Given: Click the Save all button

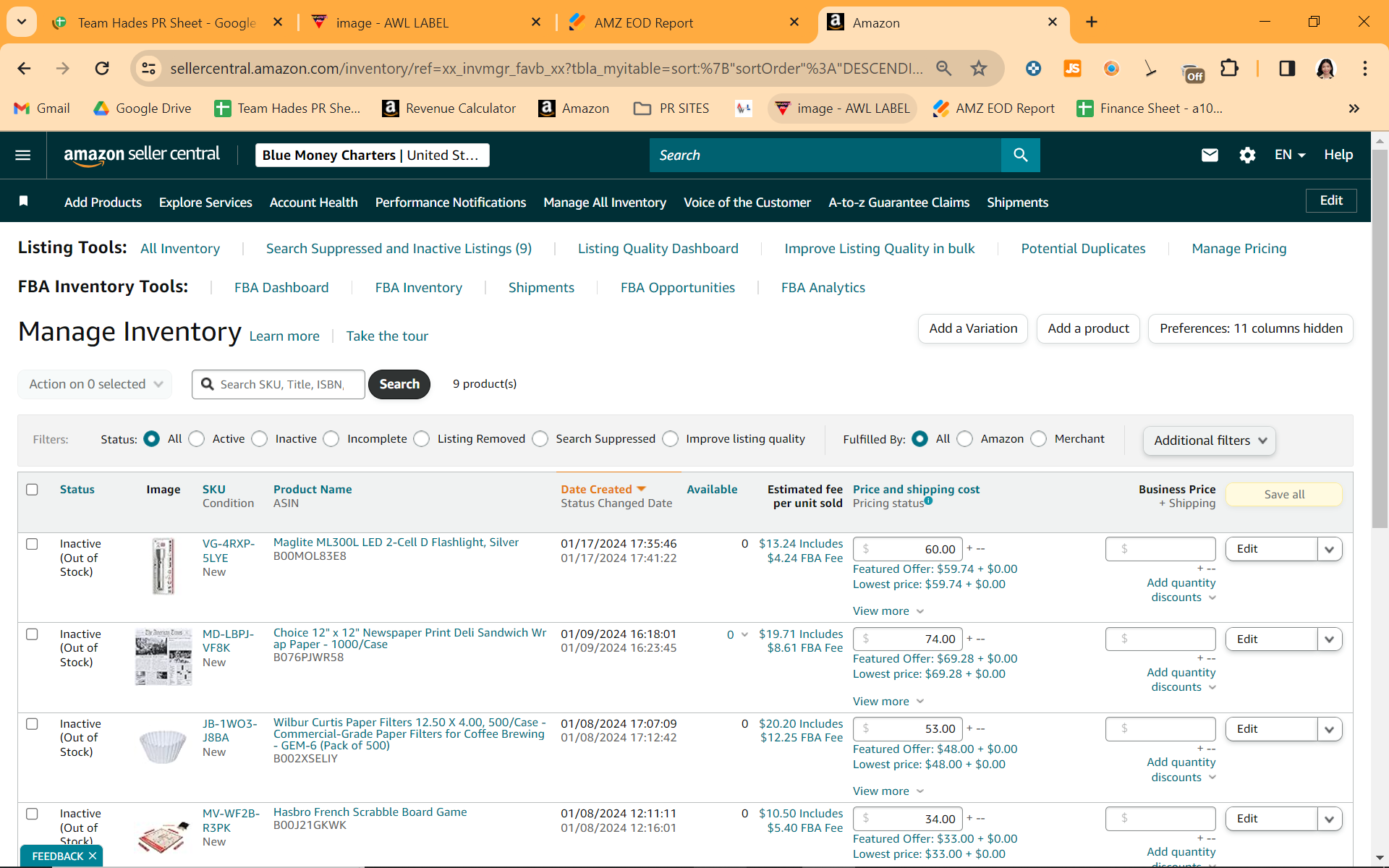Looking at the screenshot, I should point(1284,495).
